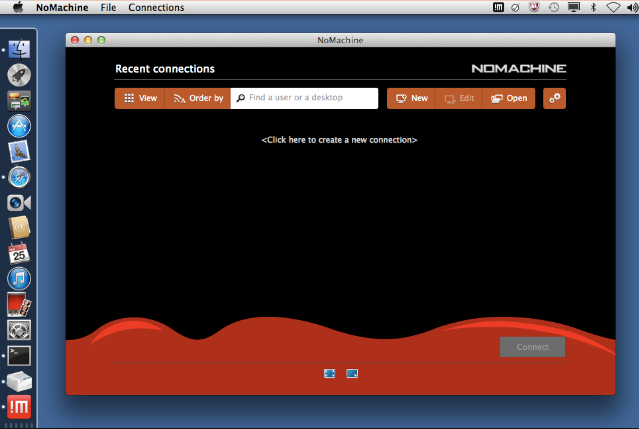Open Mail stamp icon in Dock
Viewport: 639px width, 429px height.
pos(19,152)
